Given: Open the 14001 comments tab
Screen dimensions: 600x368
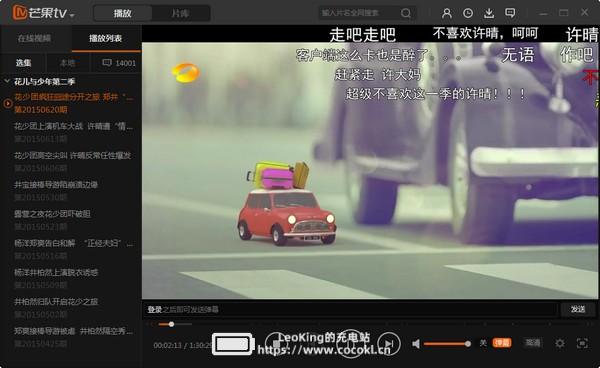Looking at the screenshot, I should click(119, 63).
